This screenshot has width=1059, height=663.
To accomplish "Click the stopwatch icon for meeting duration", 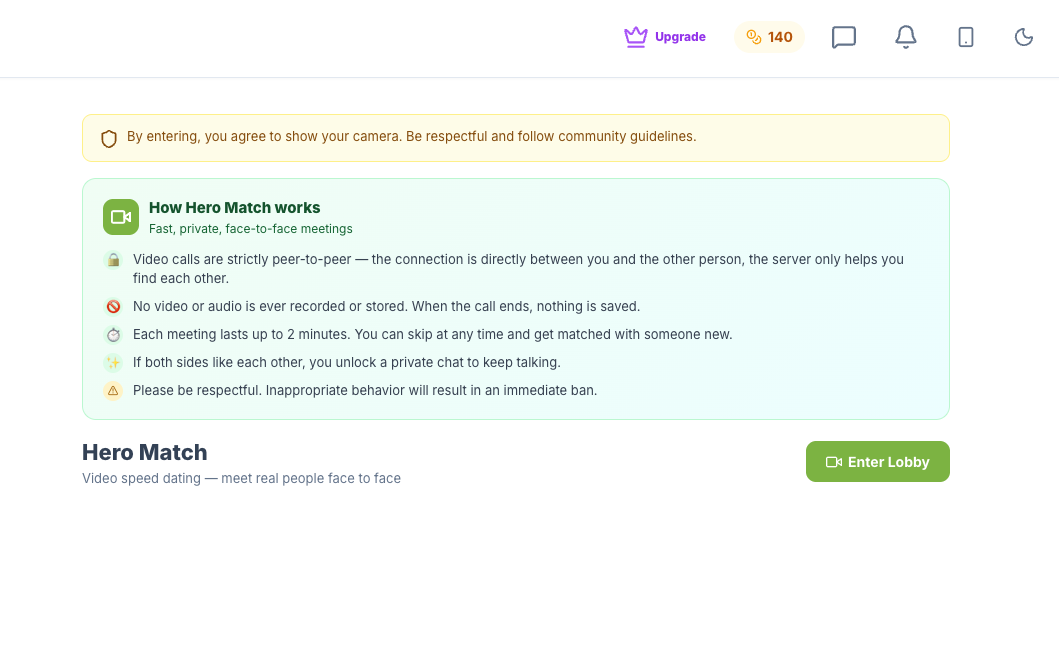I will click(x=113, y=335).
